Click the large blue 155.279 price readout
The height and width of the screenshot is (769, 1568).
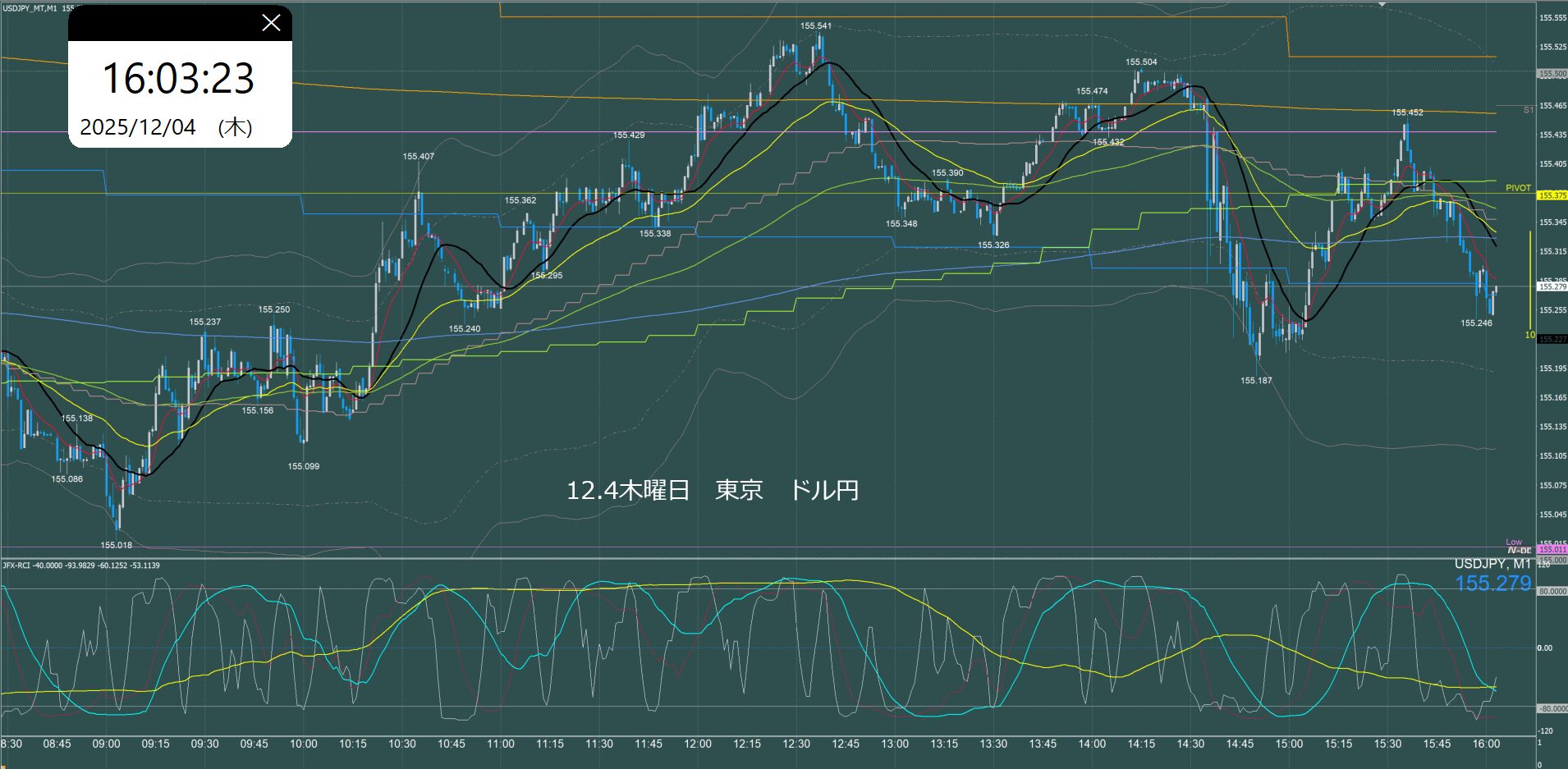[x=1492, y=584]
